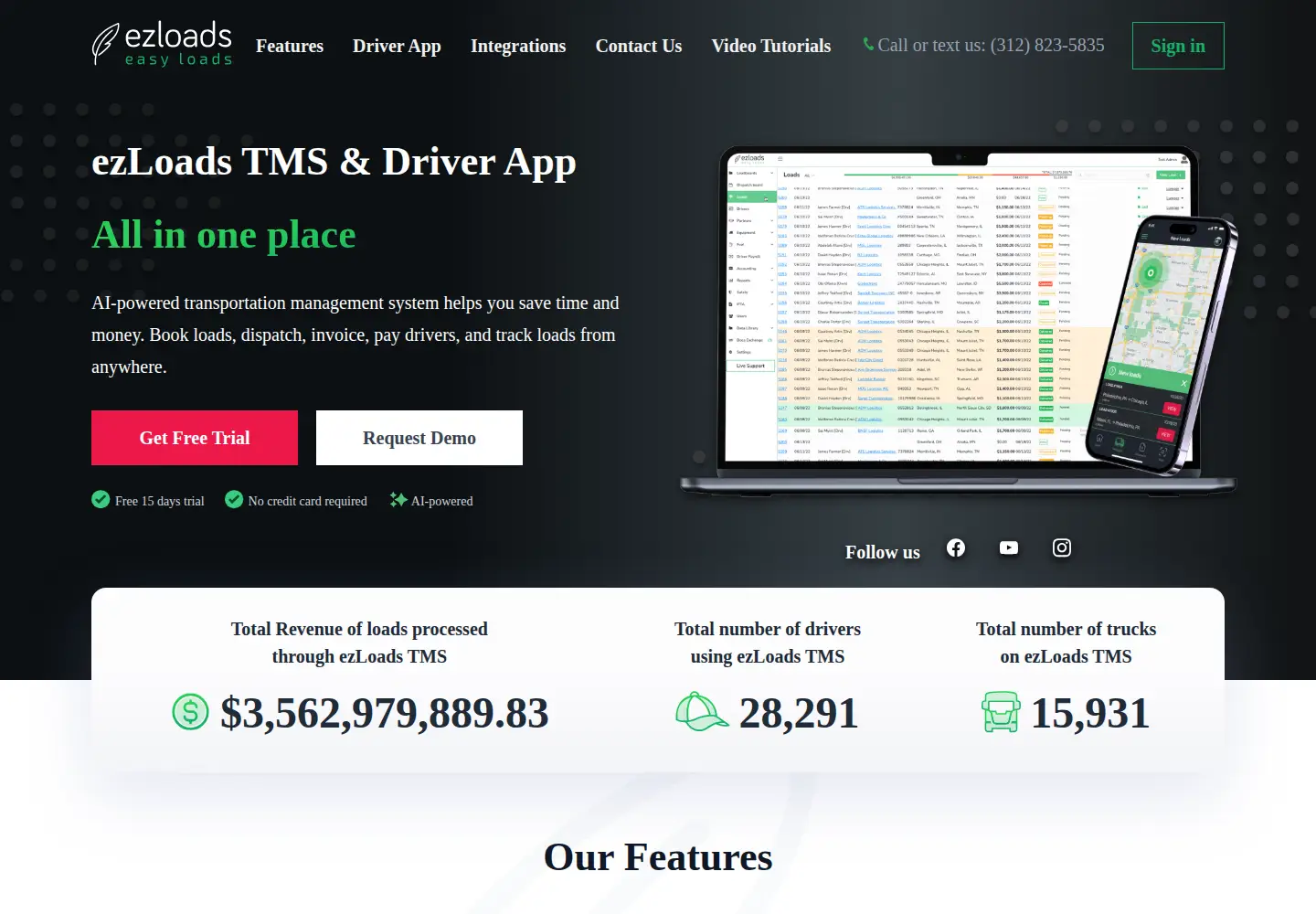Click 'Total number of trucks' label

point(1067,629)
